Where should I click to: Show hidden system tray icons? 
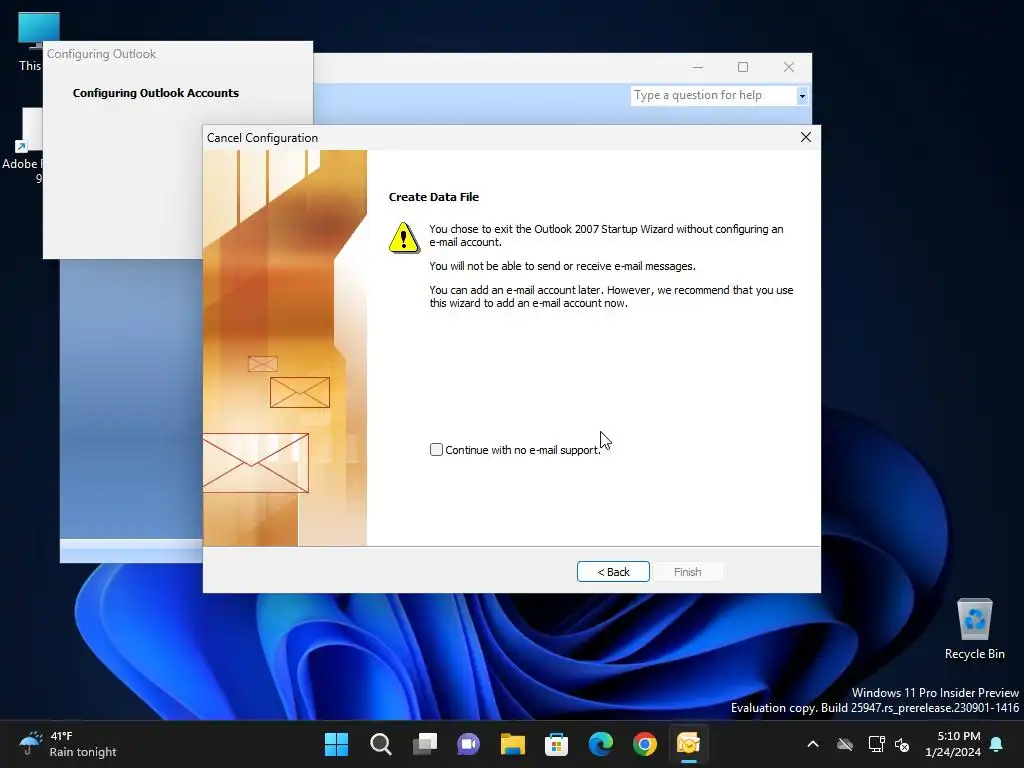click(x=813, y=744)
